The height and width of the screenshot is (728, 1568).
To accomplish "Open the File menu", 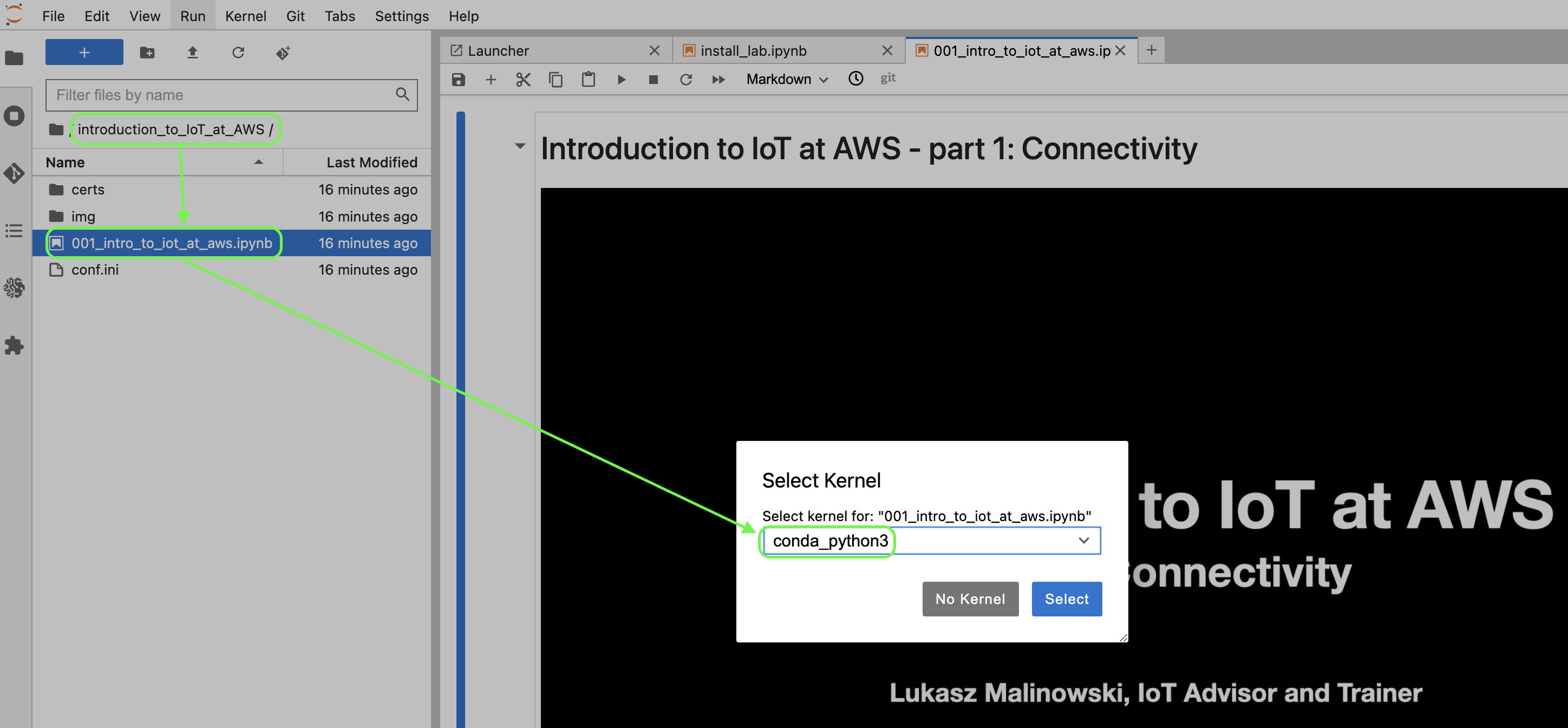I will tap(53, 16).
